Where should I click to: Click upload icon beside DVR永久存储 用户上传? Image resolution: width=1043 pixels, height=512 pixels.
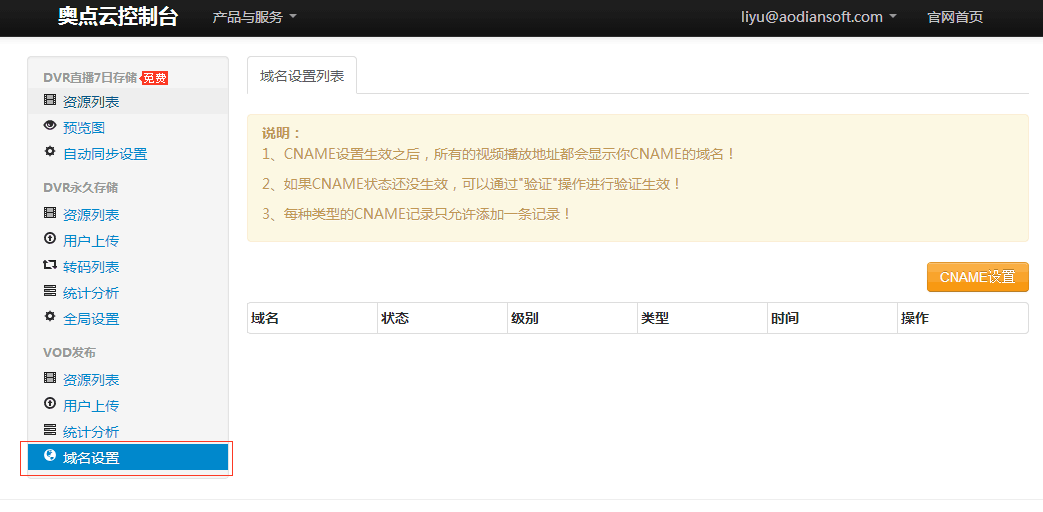tap(50, 238)
